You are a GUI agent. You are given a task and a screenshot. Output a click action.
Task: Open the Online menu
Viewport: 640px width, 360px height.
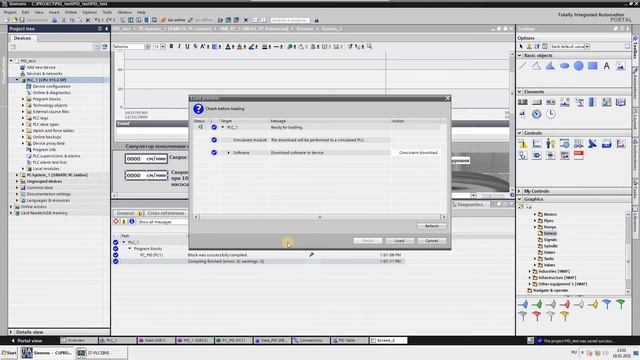click(71, 13)
